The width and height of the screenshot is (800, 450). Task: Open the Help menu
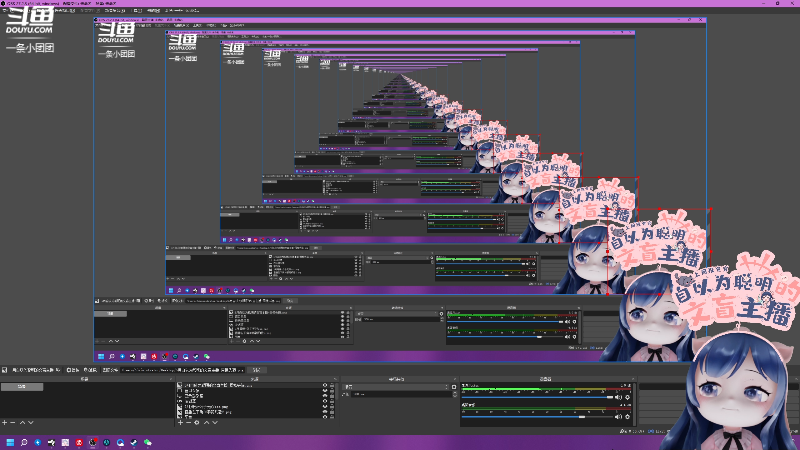(154, 10)
